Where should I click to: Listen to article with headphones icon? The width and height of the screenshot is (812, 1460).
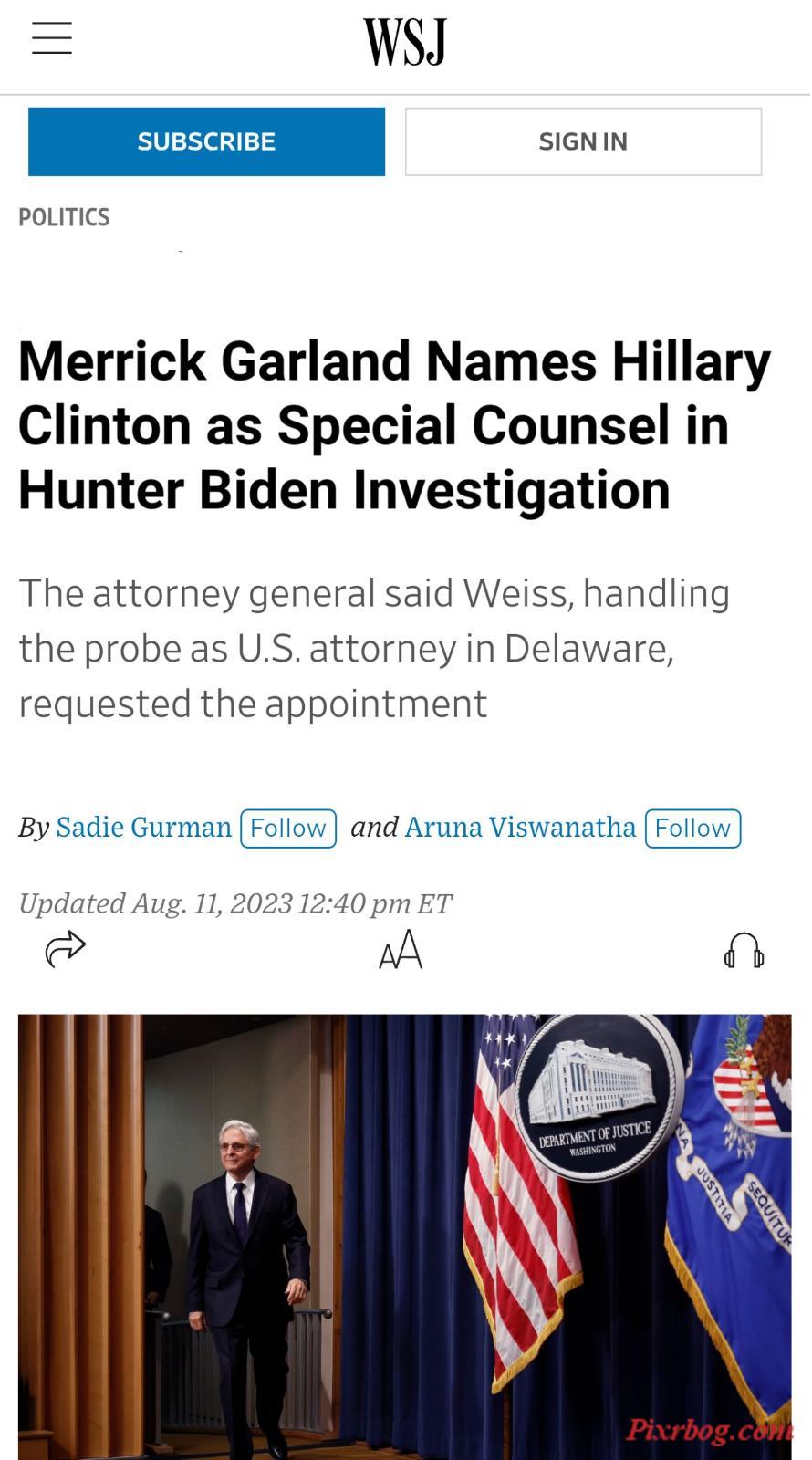click(744, 950)
